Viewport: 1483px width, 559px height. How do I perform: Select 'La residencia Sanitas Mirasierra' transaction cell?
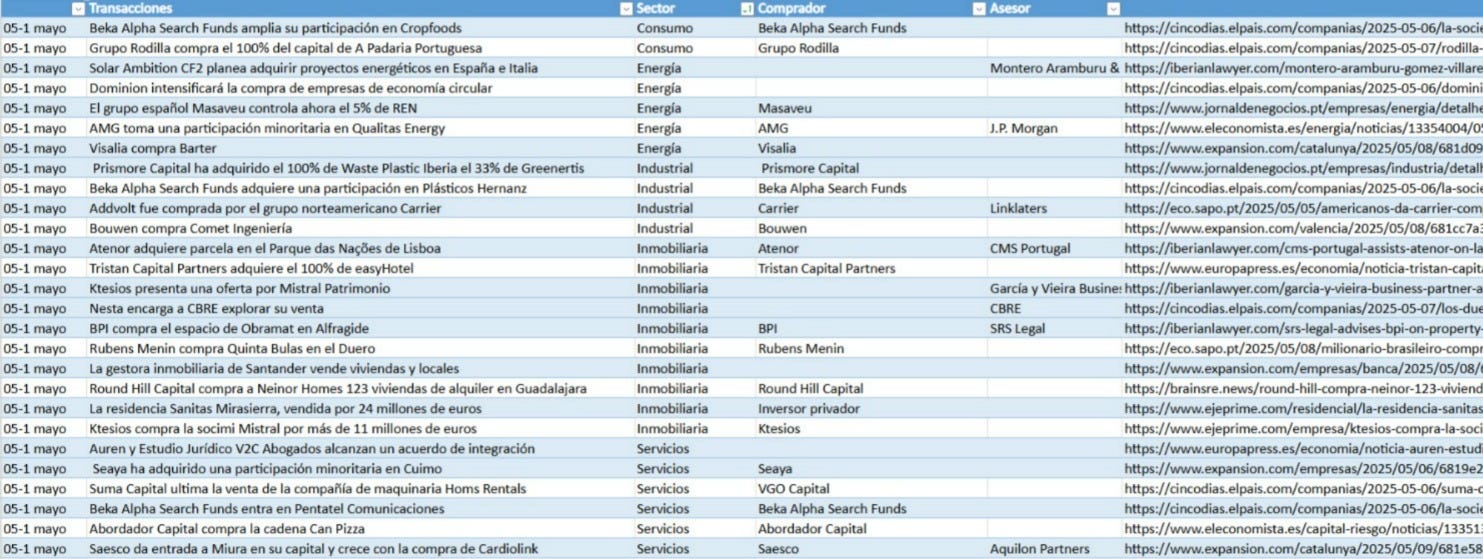click(x=360, y=408)
